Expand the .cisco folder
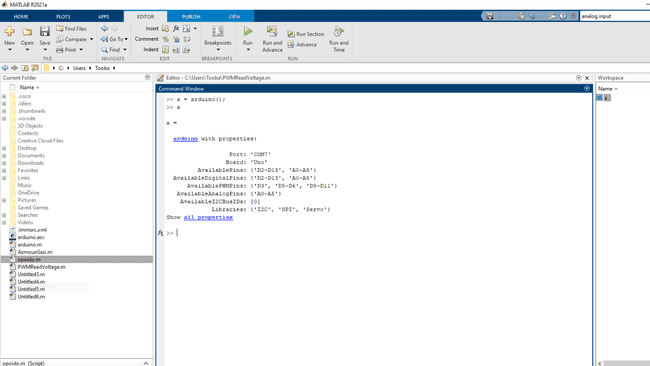Image resolution: width=650 pixels, height=366 pixels. 4,96
